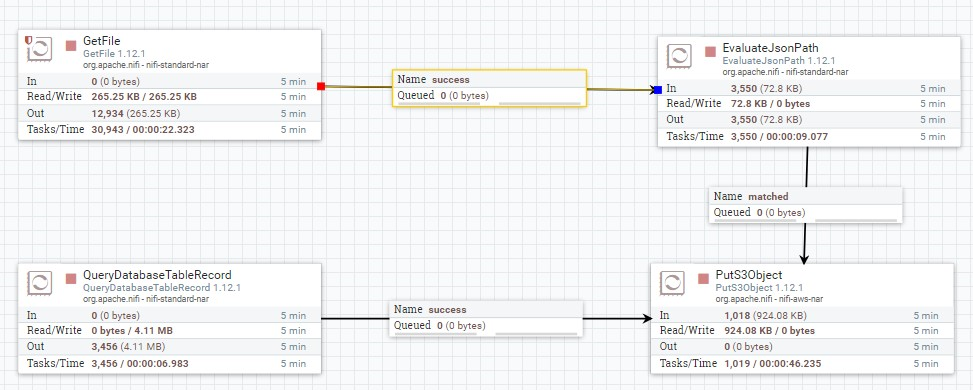
Task: Click Queued count on QueryDatabaseTableRecord success connection
Action: click(x=440, y=325)
